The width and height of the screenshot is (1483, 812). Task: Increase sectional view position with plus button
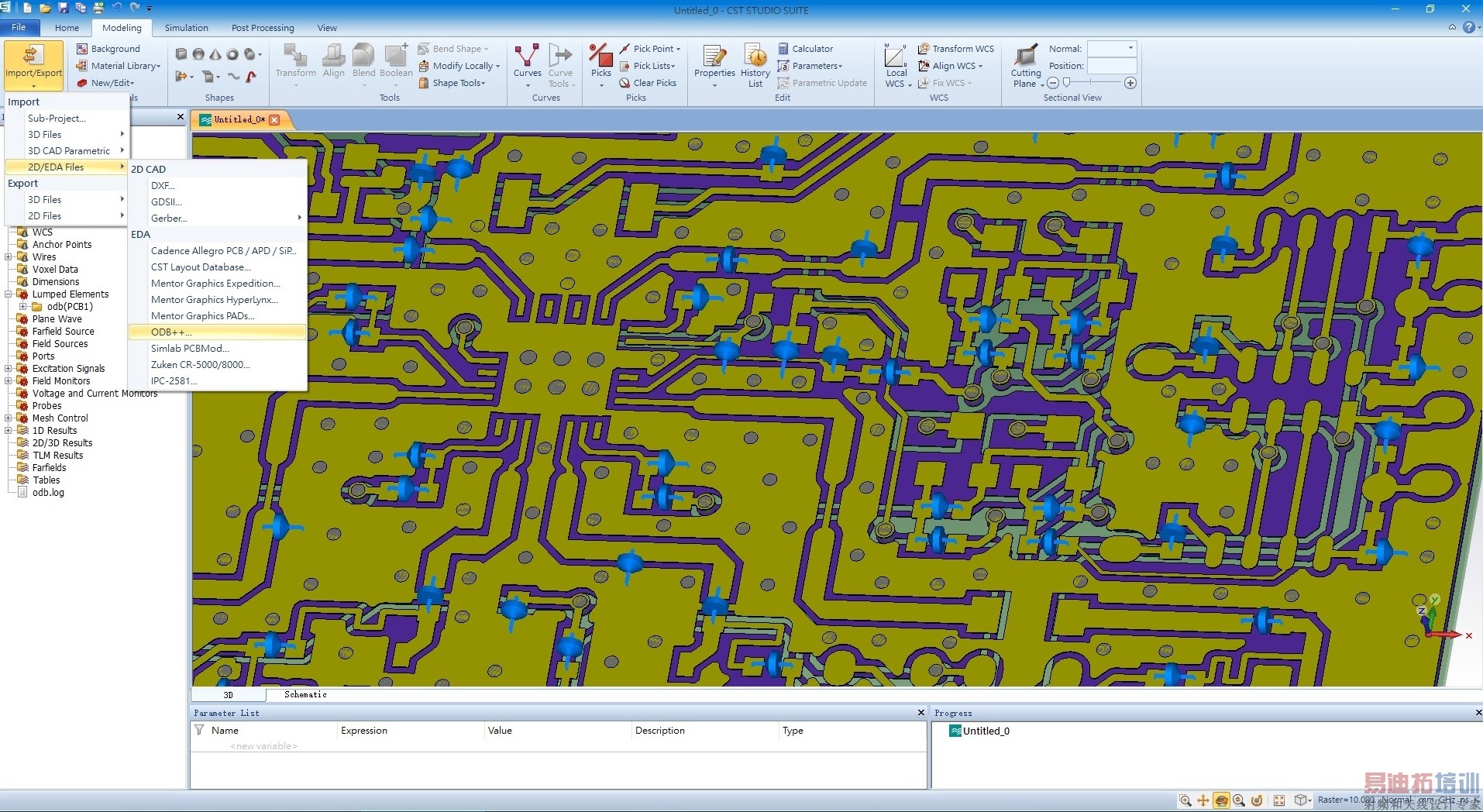(1130, 83)
